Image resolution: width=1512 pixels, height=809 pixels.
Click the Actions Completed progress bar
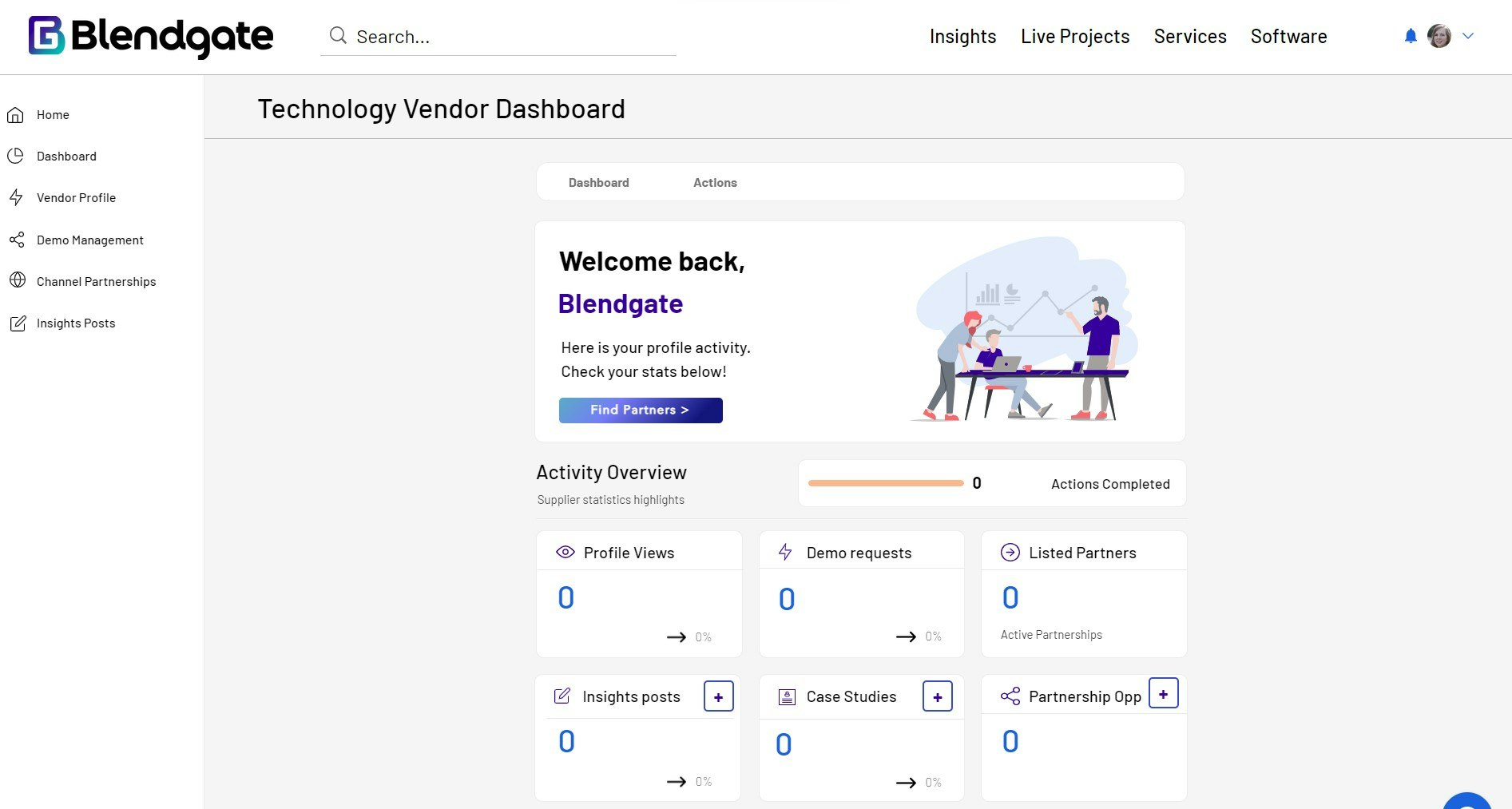click(886, 483)
